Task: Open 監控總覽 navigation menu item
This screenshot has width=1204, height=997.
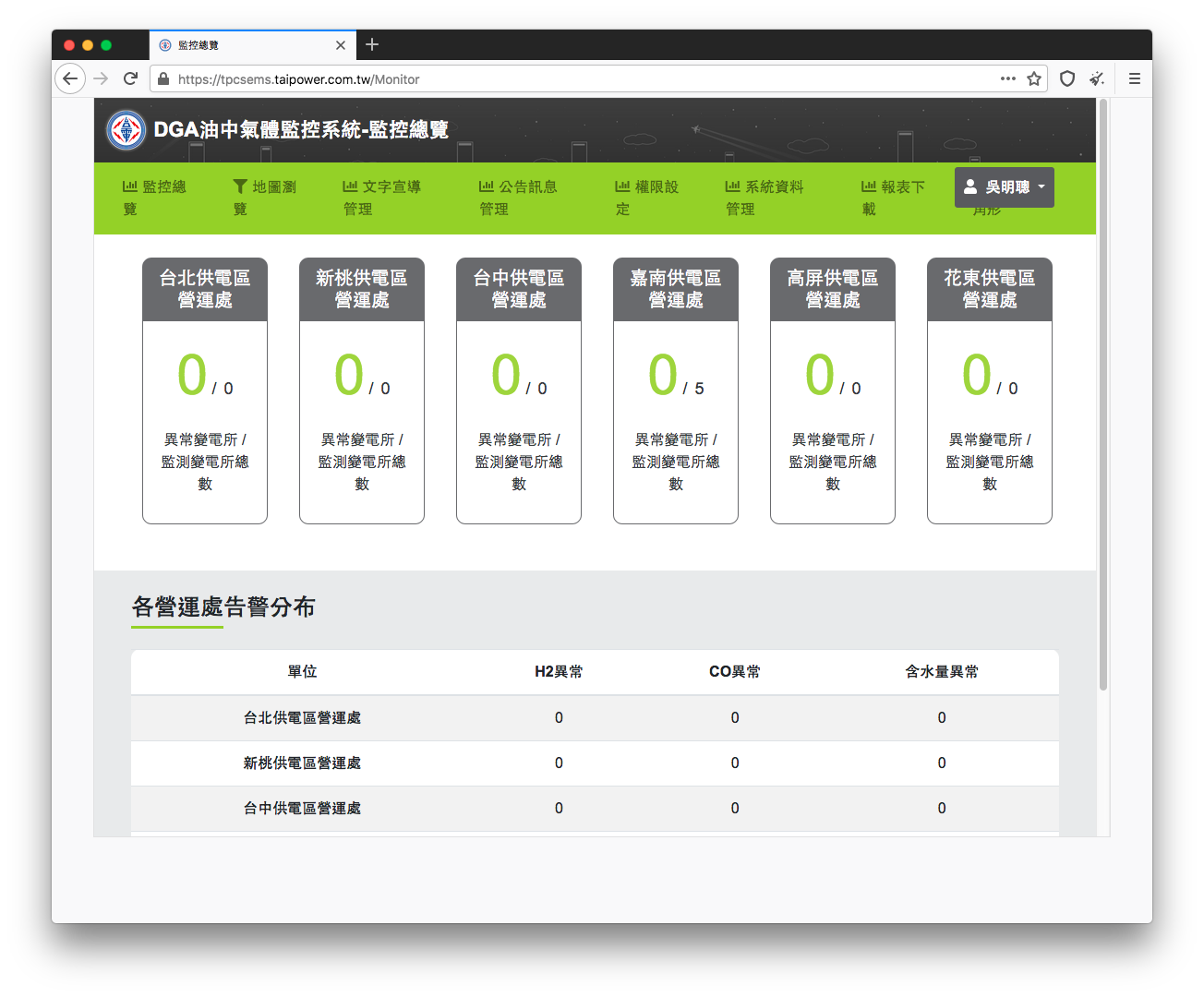Action: [x=154, y=198]
